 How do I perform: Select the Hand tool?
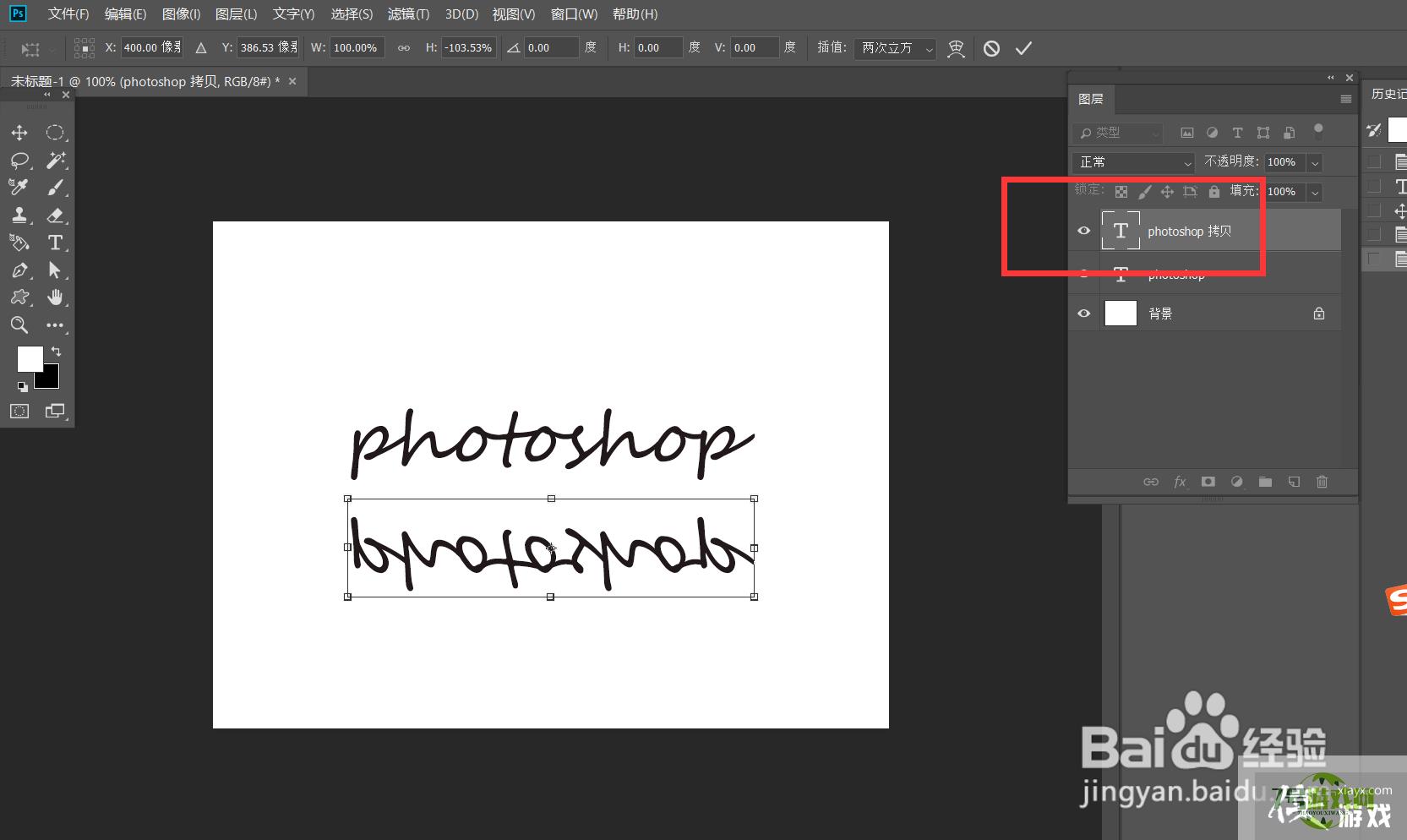click(55, 297)
